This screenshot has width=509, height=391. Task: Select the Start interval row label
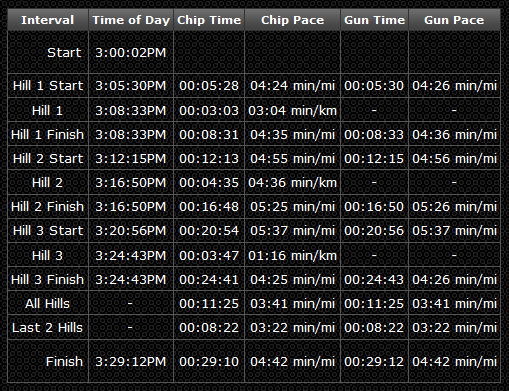tap(64, 53)
